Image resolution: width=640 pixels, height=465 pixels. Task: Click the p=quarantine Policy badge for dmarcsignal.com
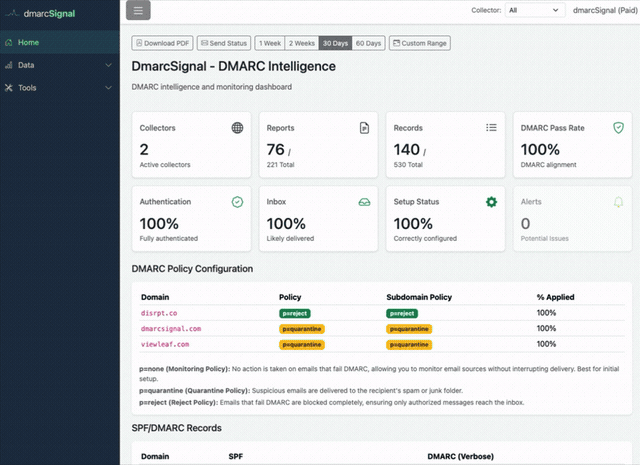(302, 329)
